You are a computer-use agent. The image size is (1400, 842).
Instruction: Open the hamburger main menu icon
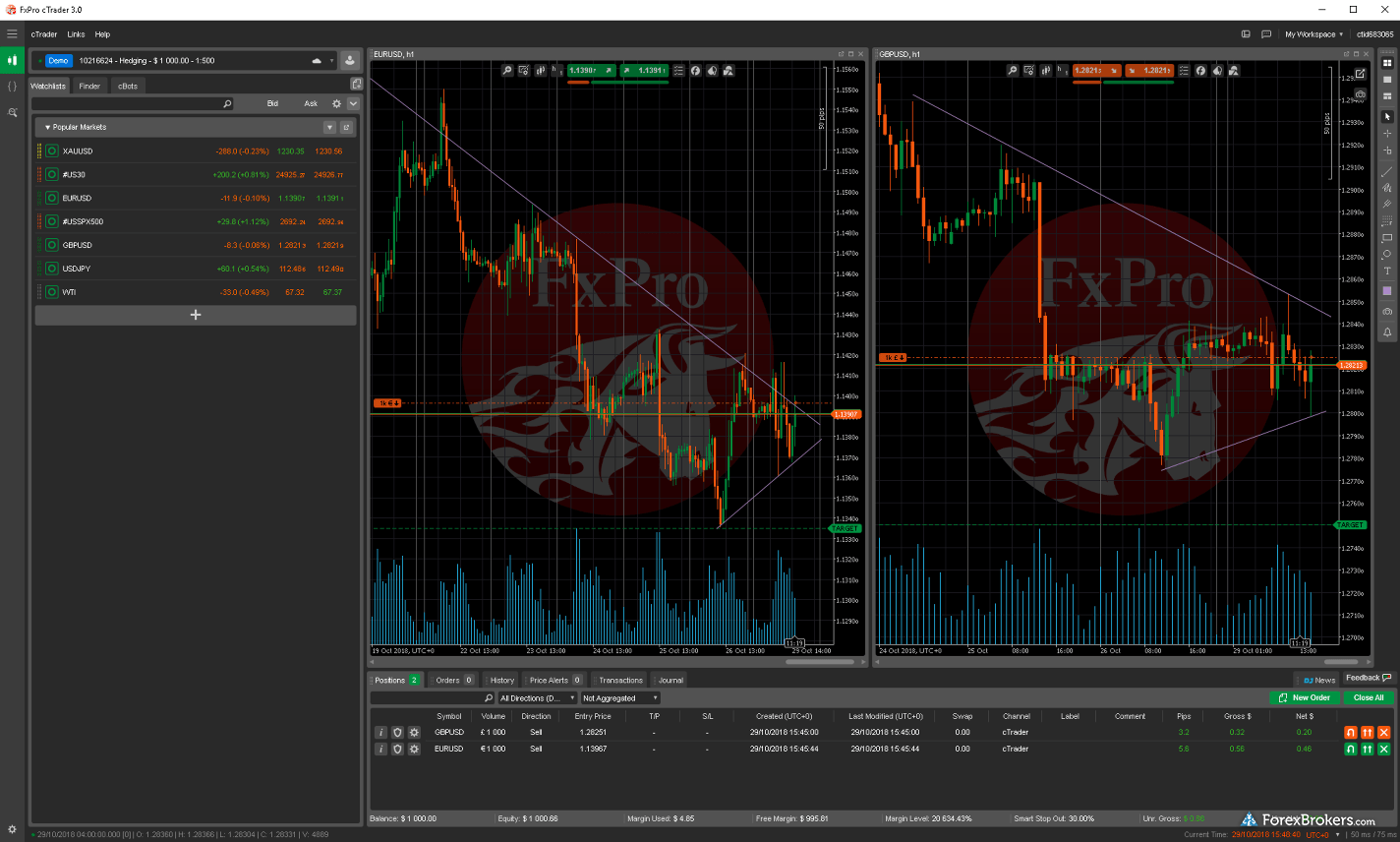click(x=12, y=33)
